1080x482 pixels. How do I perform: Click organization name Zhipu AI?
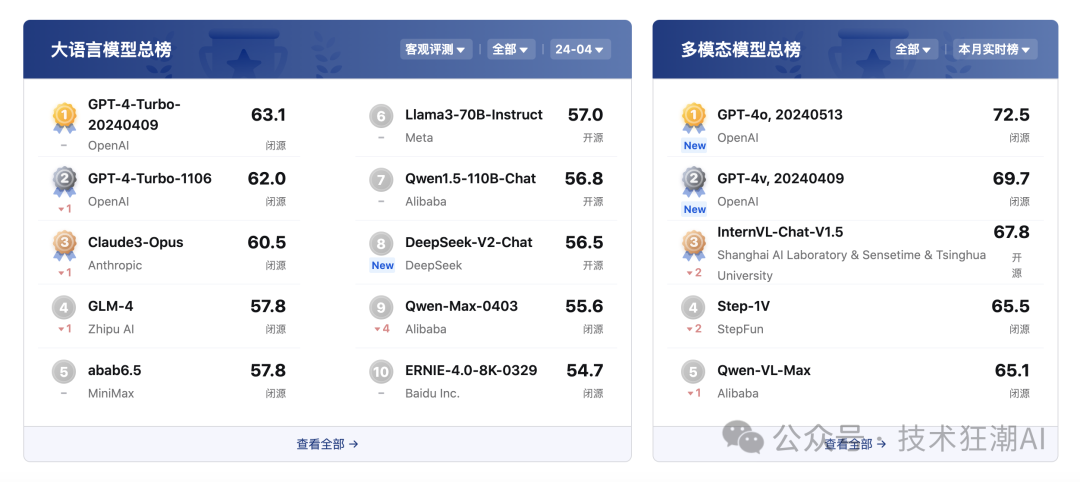(x=111, y=329)
